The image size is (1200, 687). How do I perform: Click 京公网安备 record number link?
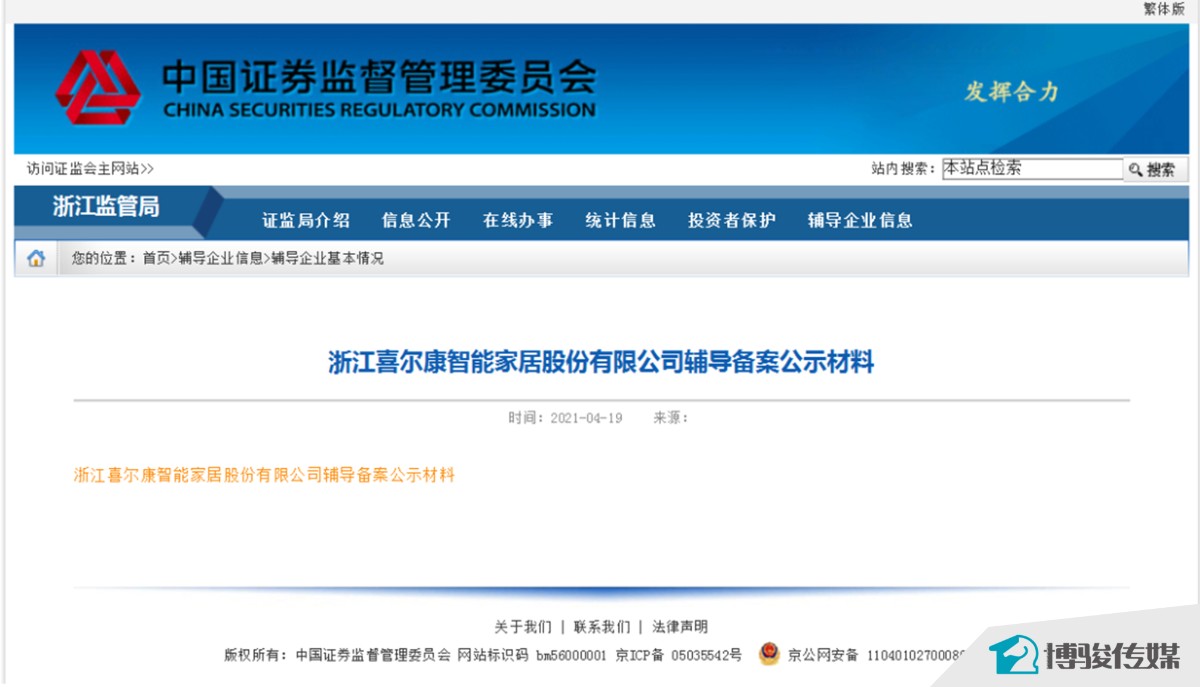878,655
